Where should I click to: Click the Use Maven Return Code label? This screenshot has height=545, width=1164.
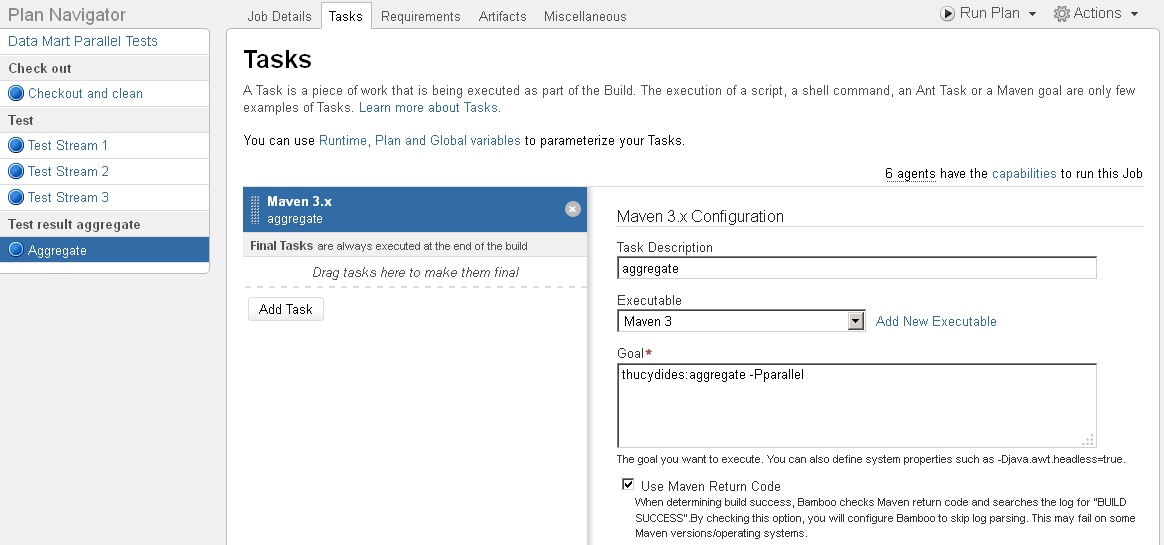[x=710, y=487]
